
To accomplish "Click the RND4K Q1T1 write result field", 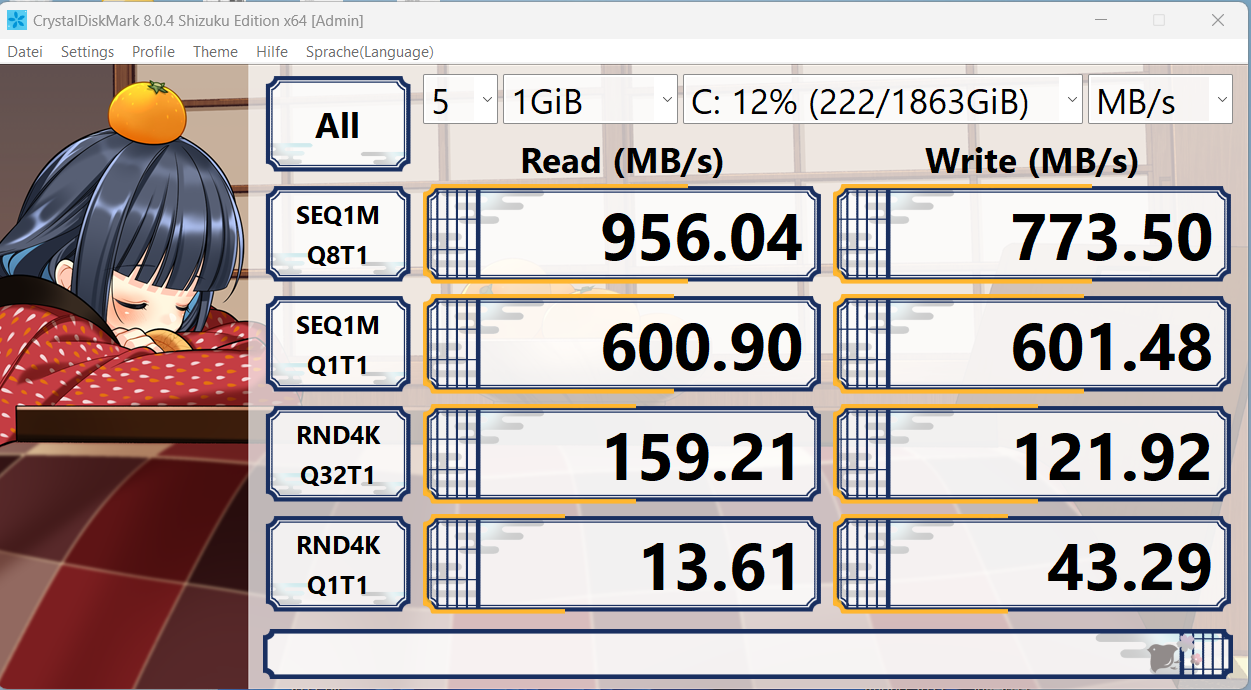I will pyautogui.click(x=1033, y=563).
